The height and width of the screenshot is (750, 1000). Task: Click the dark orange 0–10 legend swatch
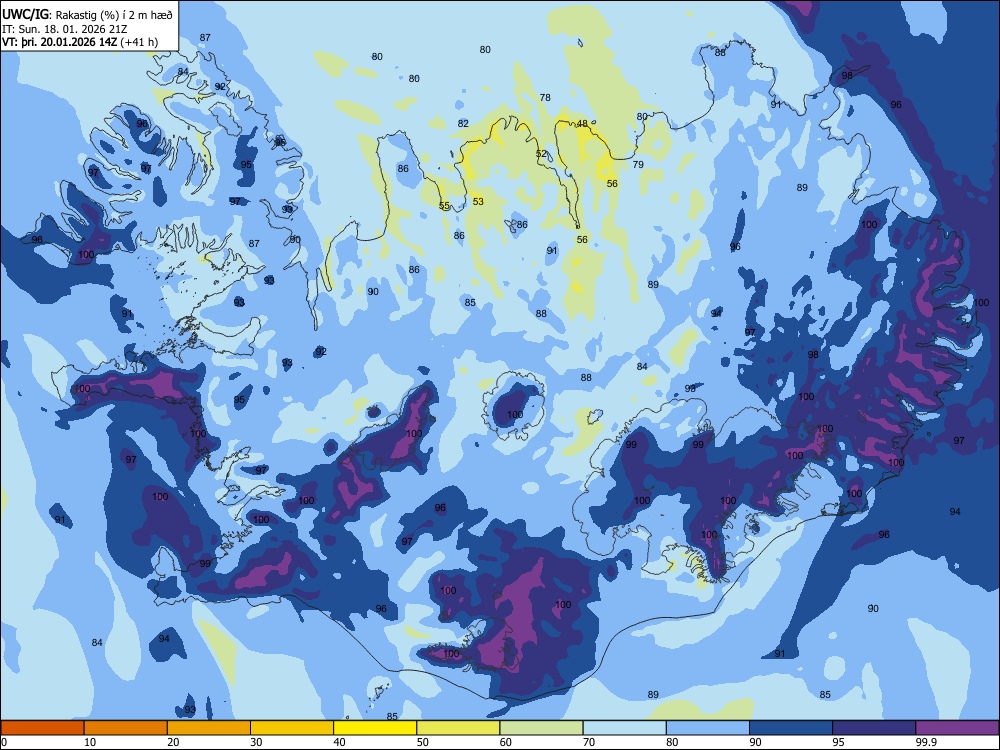(x=42, y=728)
